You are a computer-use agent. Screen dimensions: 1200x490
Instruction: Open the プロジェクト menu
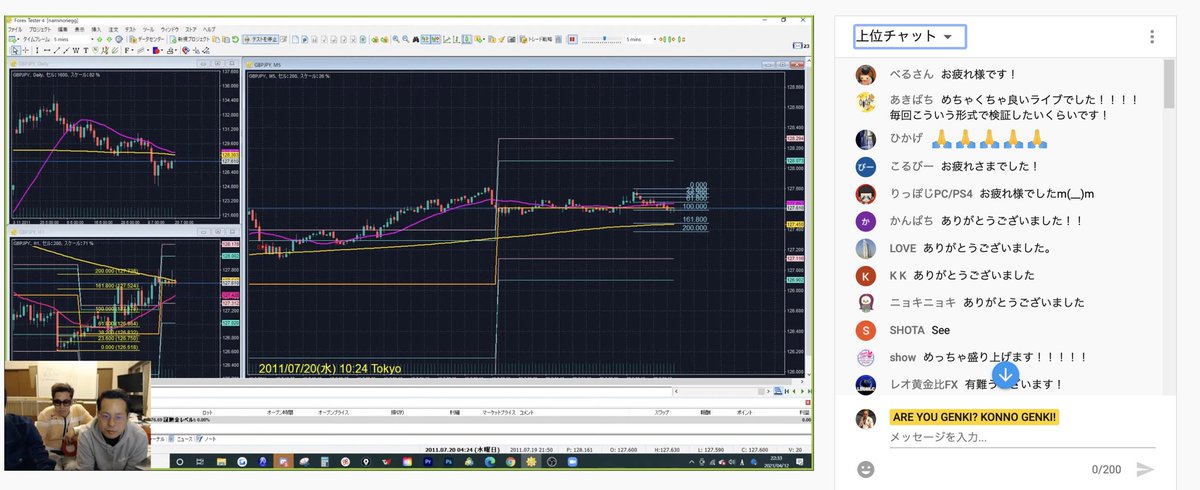(x=40, y=29)
